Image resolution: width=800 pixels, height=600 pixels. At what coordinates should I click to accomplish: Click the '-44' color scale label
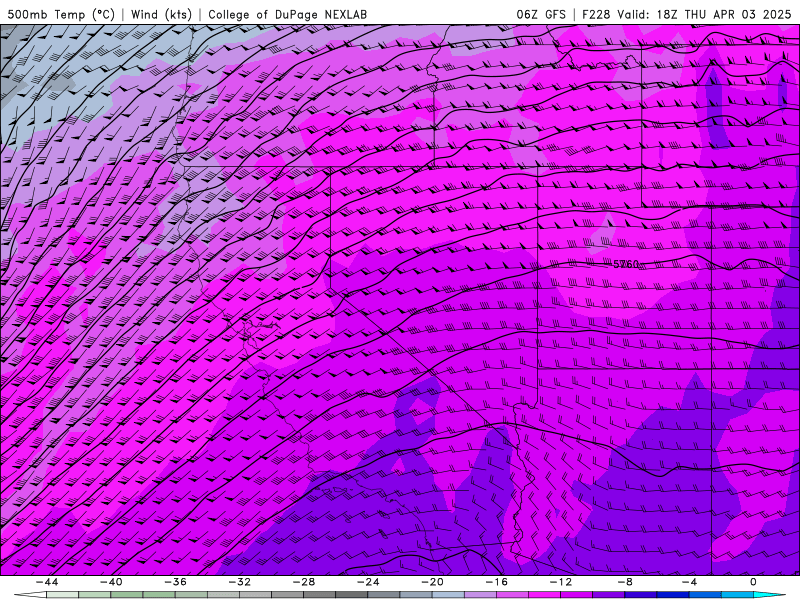click(x=47, y=582)
